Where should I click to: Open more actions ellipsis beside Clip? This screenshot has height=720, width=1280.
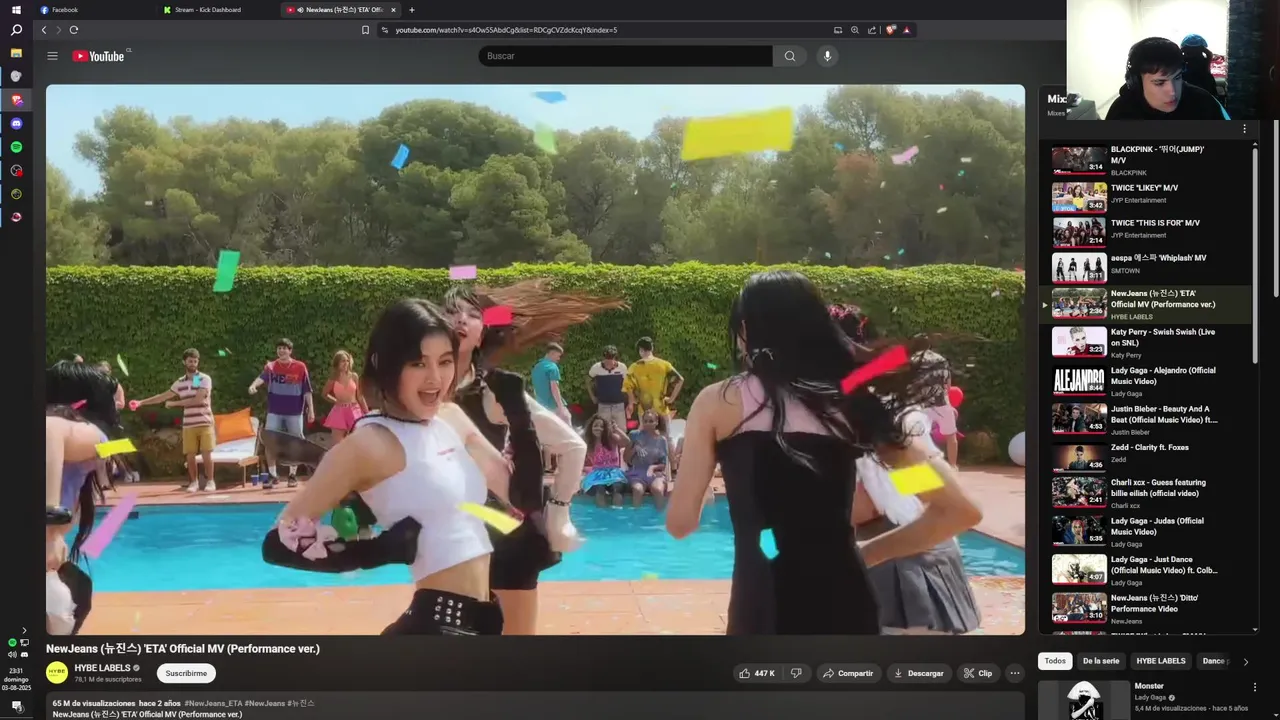click(1015, 673)
